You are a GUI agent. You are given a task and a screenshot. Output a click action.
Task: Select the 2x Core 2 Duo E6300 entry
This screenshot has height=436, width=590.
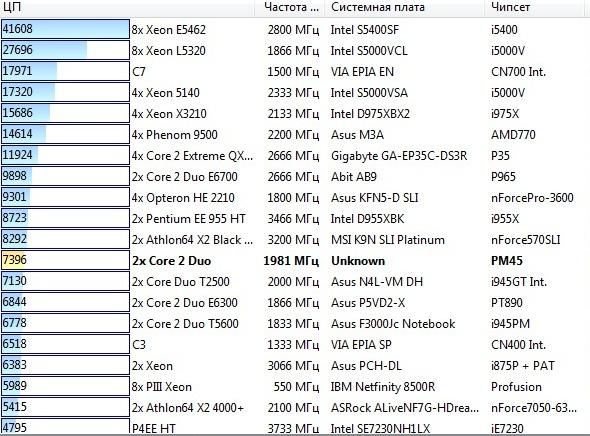point(185,303)
